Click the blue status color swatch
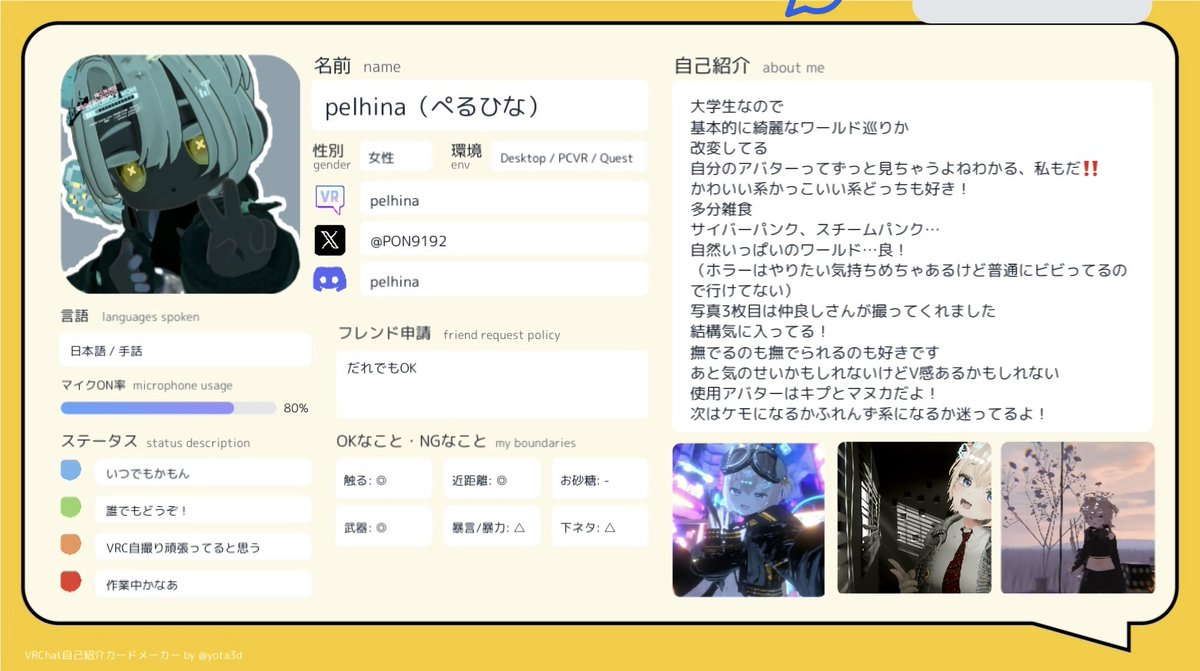The width and height of the screenshot is (1200, 671). click(71, 470)
